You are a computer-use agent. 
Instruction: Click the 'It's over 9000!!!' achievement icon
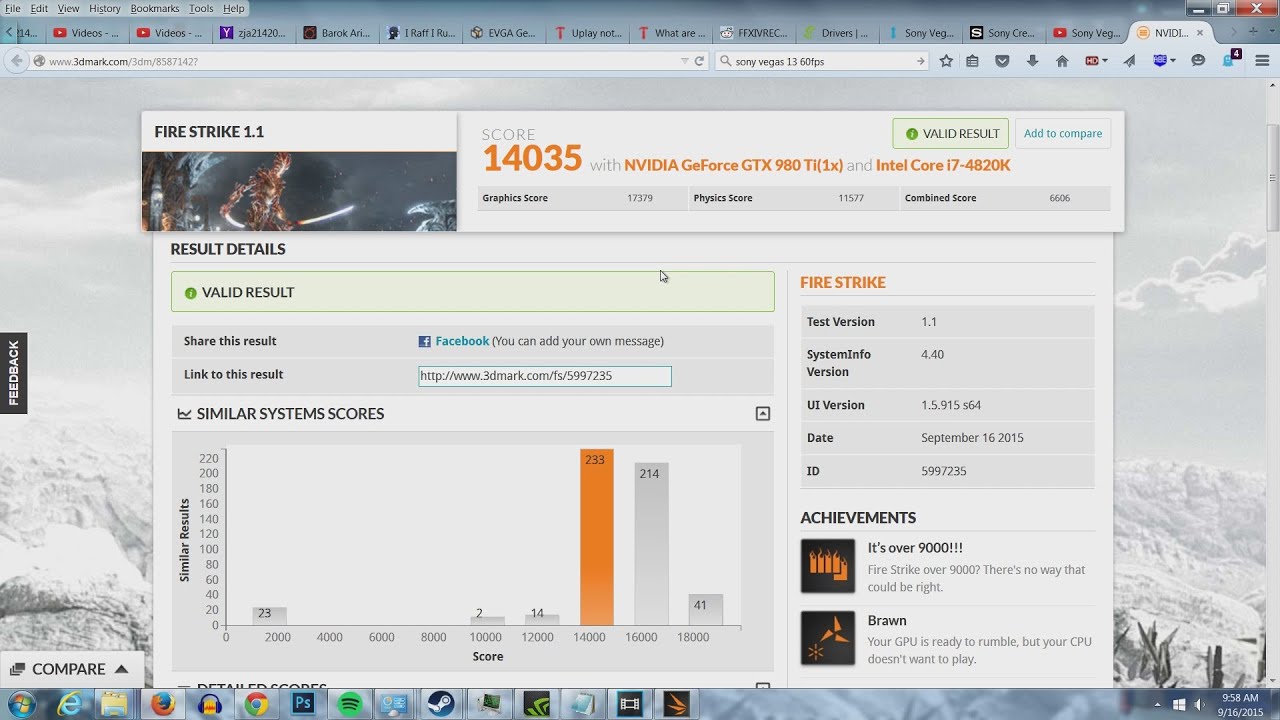(828, 566)
